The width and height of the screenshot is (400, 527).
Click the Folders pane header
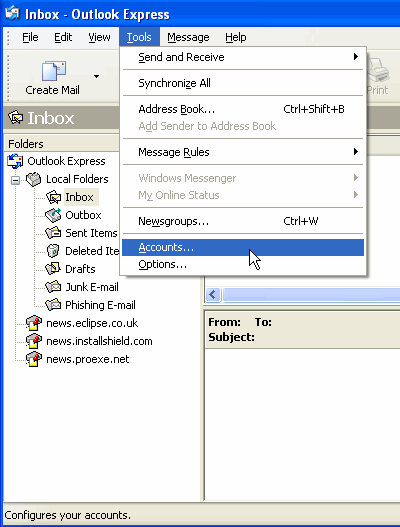pyautogui.click(x=62, y=144)
